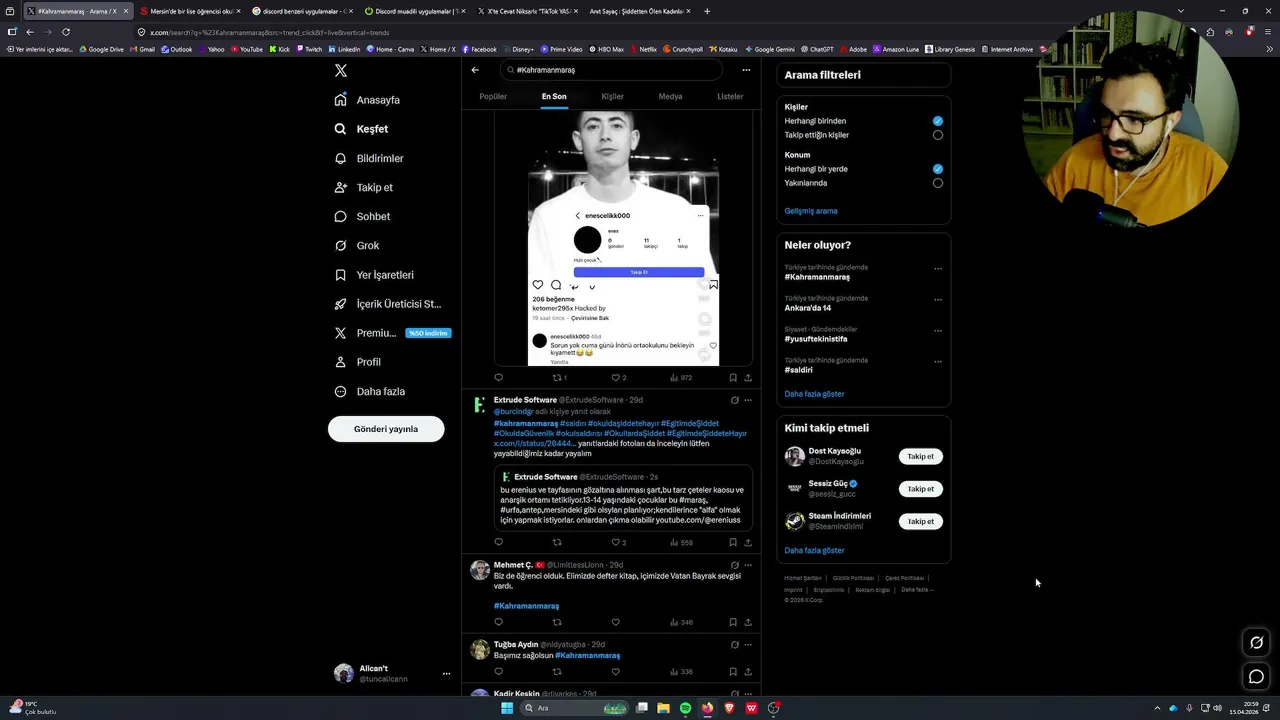1280x720 pixels.
Task: Bookmark the Mehmet Ç. post
Action: pyautogui.click(x=733, y=622)
